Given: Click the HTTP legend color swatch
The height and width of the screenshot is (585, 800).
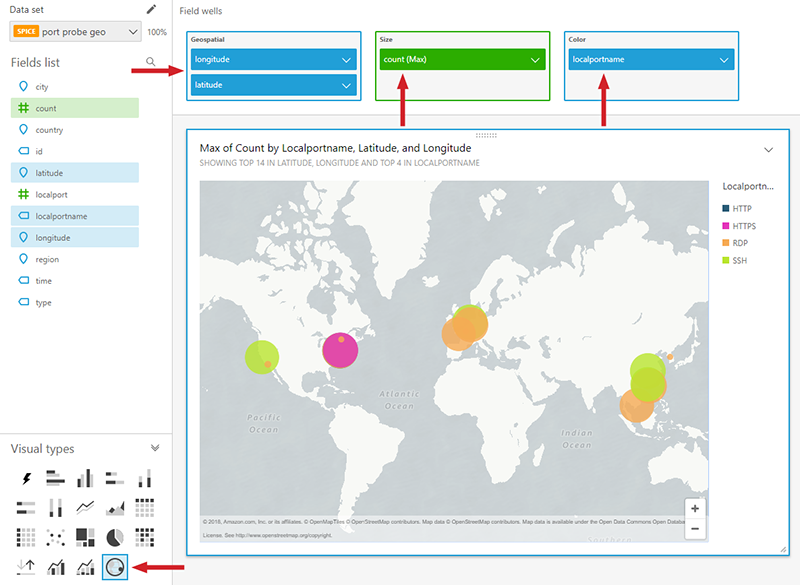Looking at the screenshot, I should 726,208.
